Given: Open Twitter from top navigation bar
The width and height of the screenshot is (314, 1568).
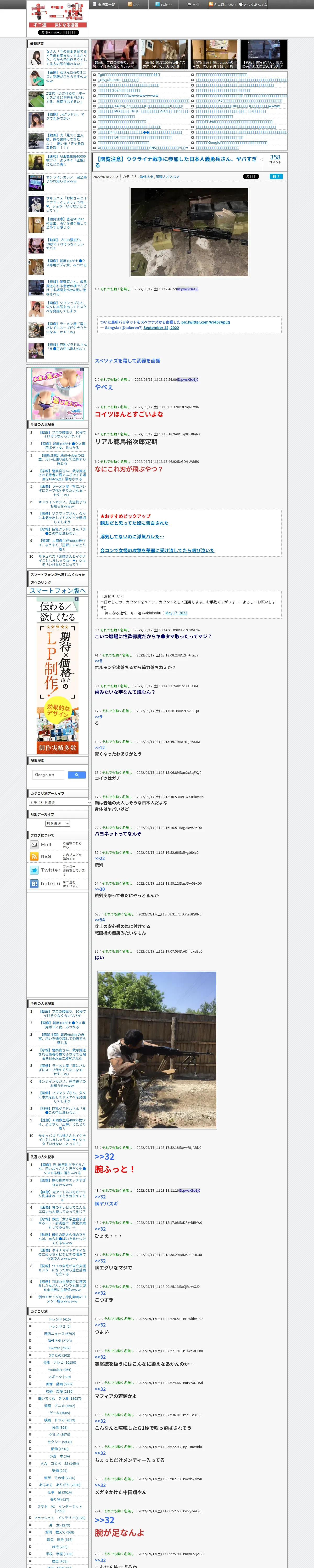Looking at the screenshot, I should pos(163,4).
